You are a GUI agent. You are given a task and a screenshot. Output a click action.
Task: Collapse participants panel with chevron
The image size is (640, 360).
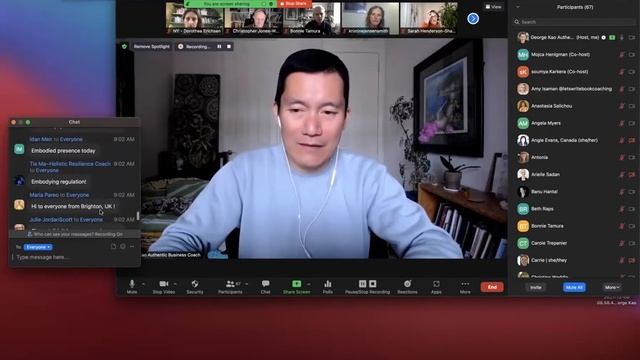coord(518,7)
